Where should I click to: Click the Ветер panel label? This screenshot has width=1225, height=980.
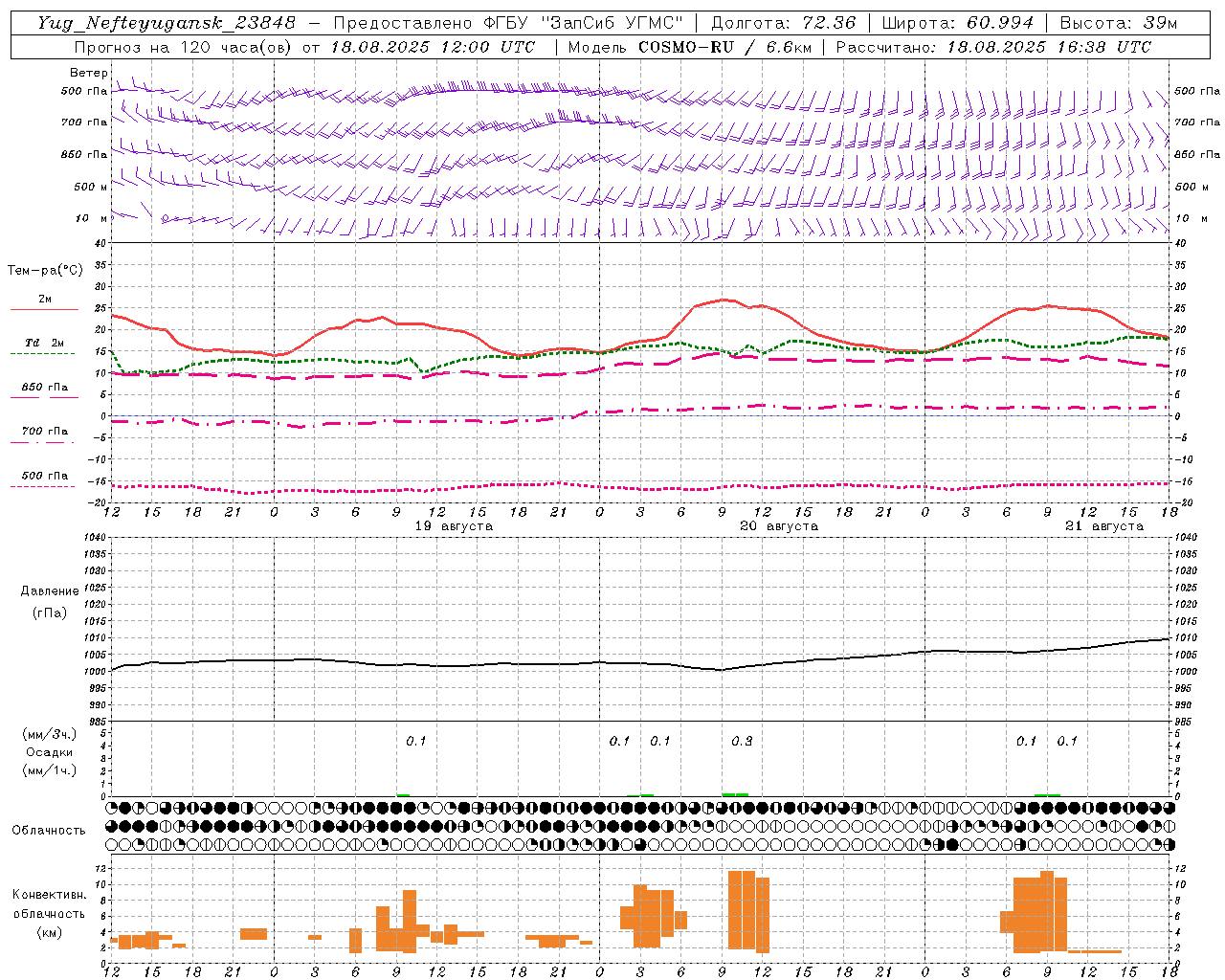click(88, 73)
